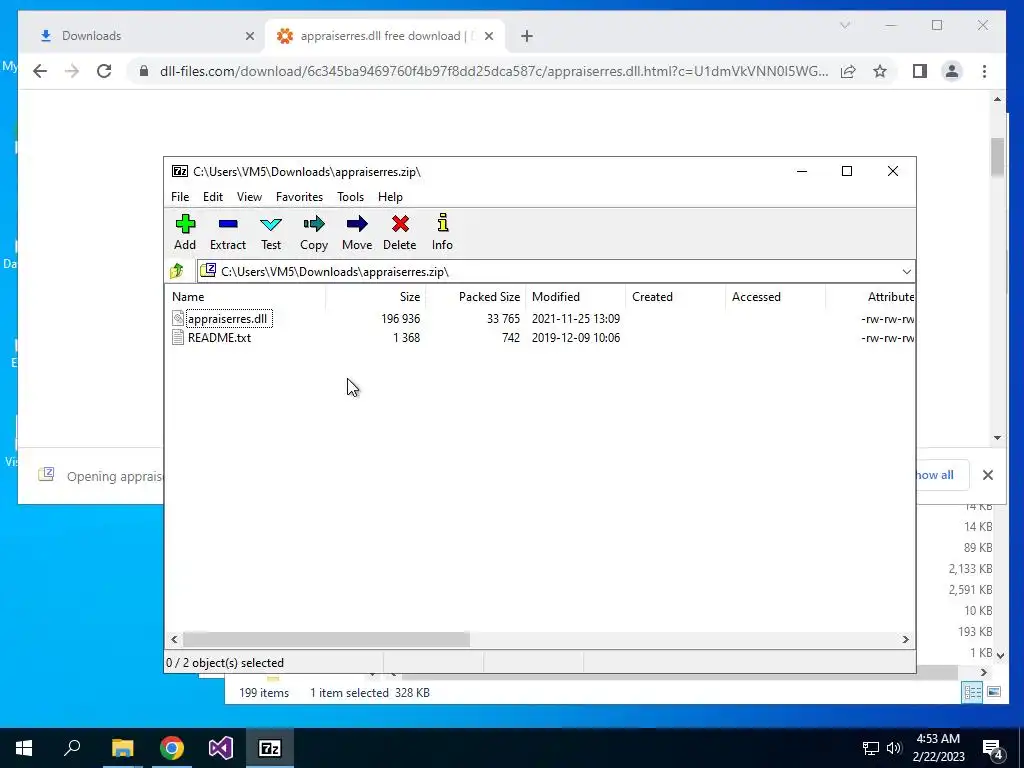
Task: Run the Test archive tool
Action: pyautogui.click(x=271, y=224)
